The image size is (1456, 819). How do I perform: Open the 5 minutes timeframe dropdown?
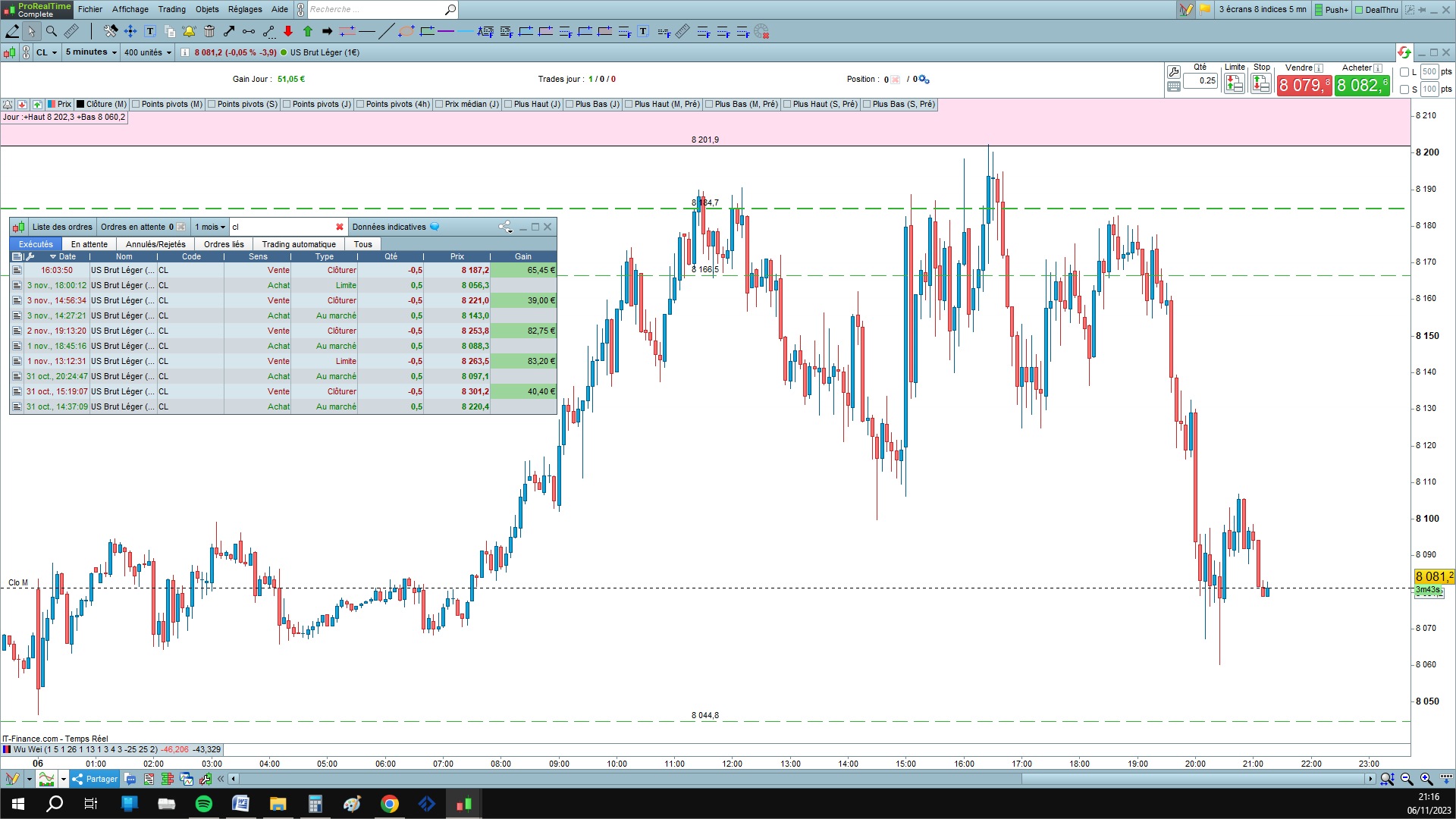click(91, 52)
